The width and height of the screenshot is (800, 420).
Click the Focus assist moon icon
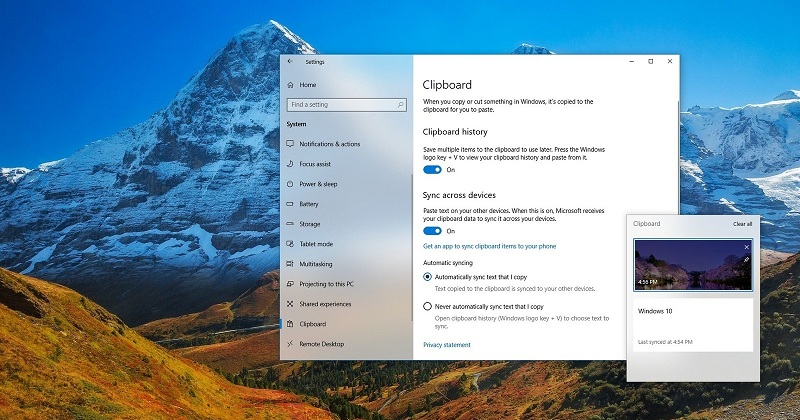pos(290,164)
